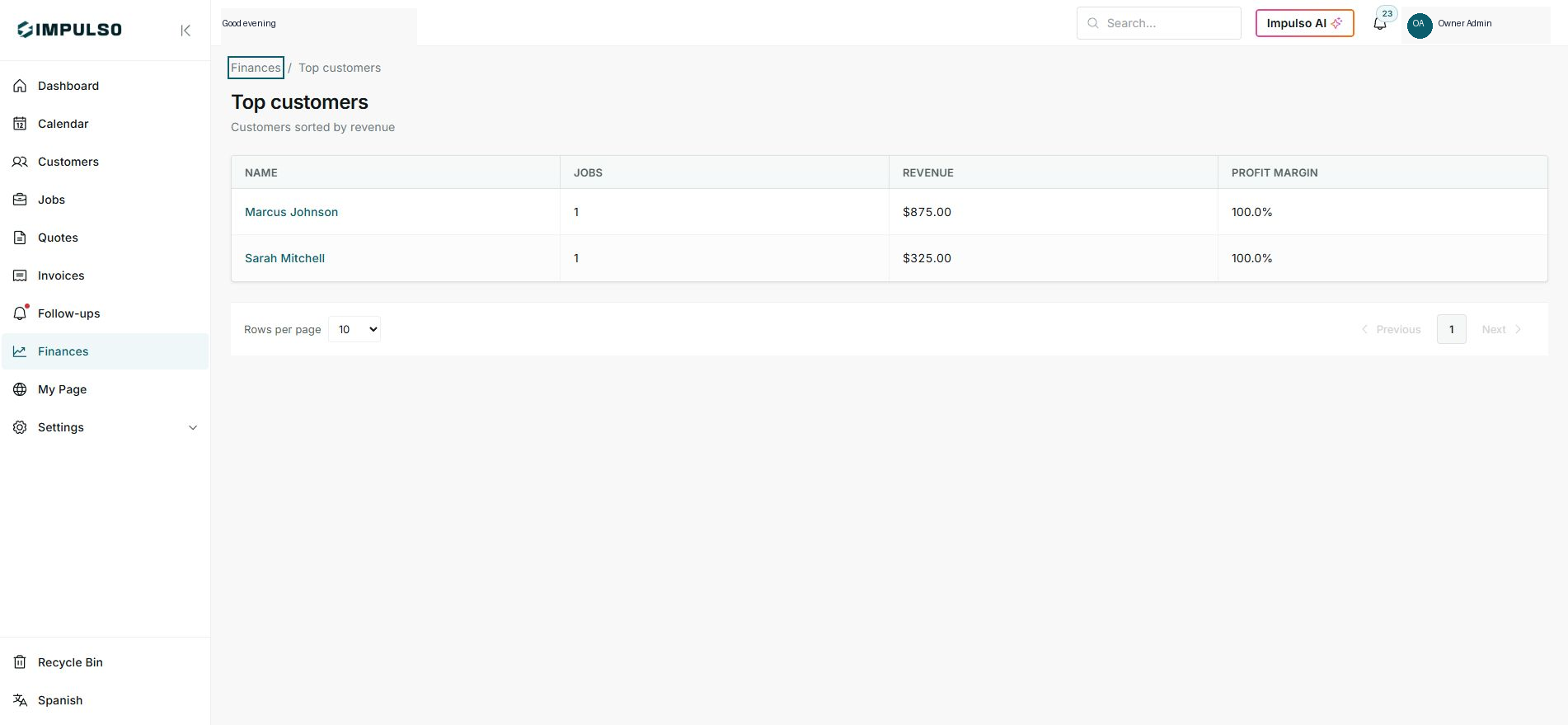Click the sparkle icon on Impulso AI
This screenshot has height=725, width=1568.
point(1336,23)
